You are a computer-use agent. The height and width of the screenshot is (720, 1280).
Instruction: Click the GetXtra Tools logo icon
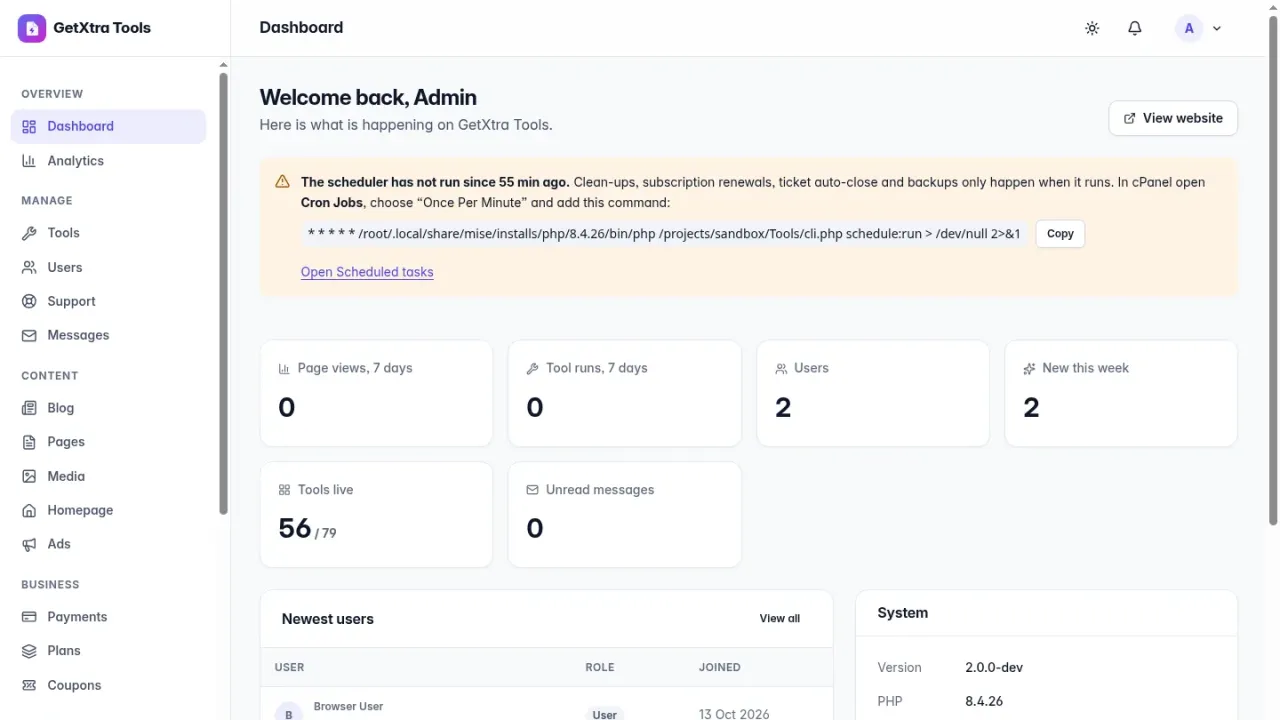pos(32,28)
